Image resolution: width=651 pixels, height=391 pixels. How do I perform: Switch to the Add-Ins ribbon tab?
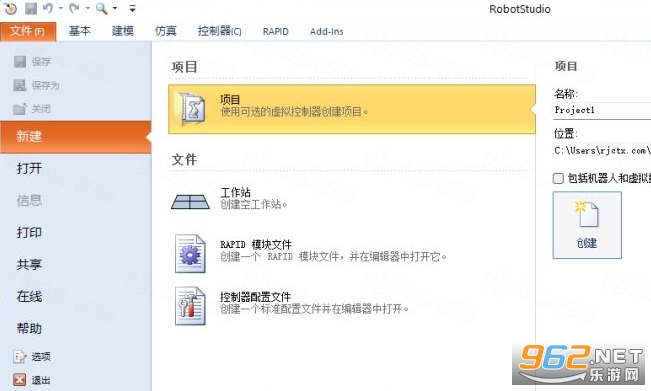click(x=327, y=32)
